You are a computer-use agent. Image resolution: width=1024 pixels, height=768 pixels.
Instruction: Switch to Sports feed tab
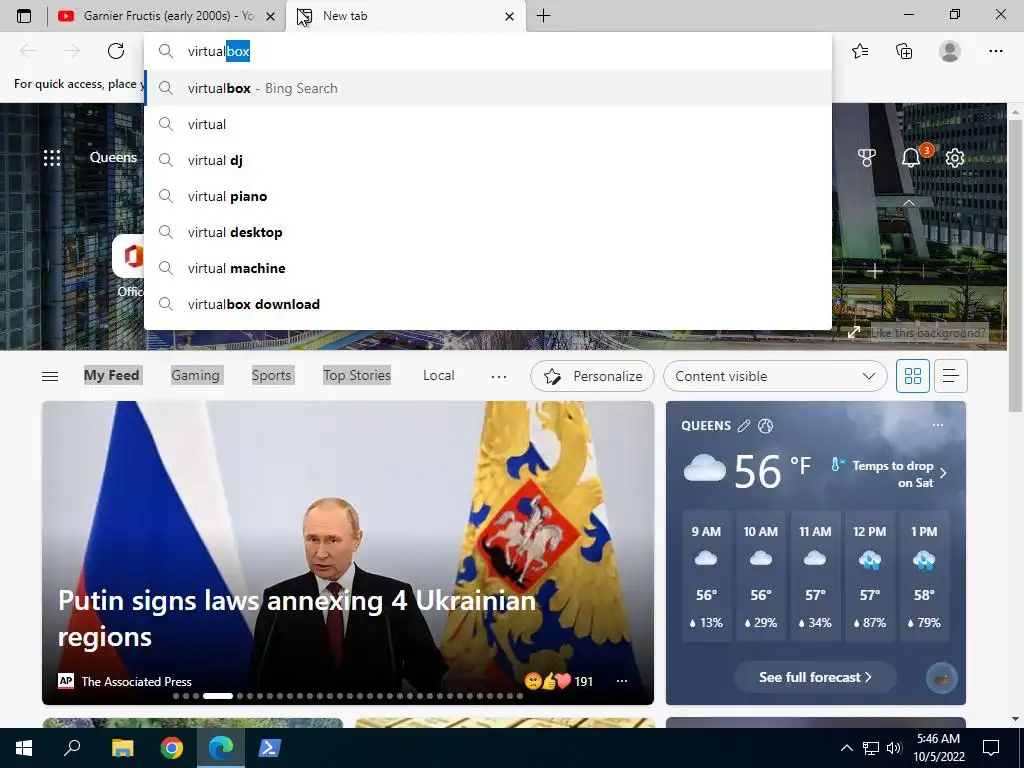click(x=271, y=376)
